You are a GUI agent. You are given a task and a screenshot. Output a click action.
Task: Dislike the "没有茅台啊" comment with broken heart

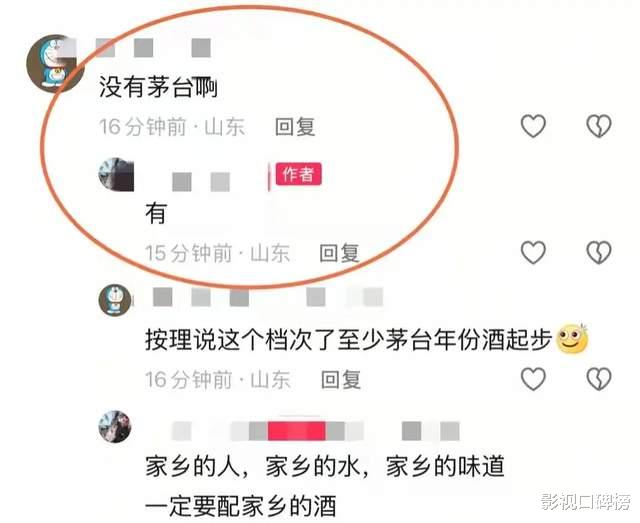[x=598, y=125]
